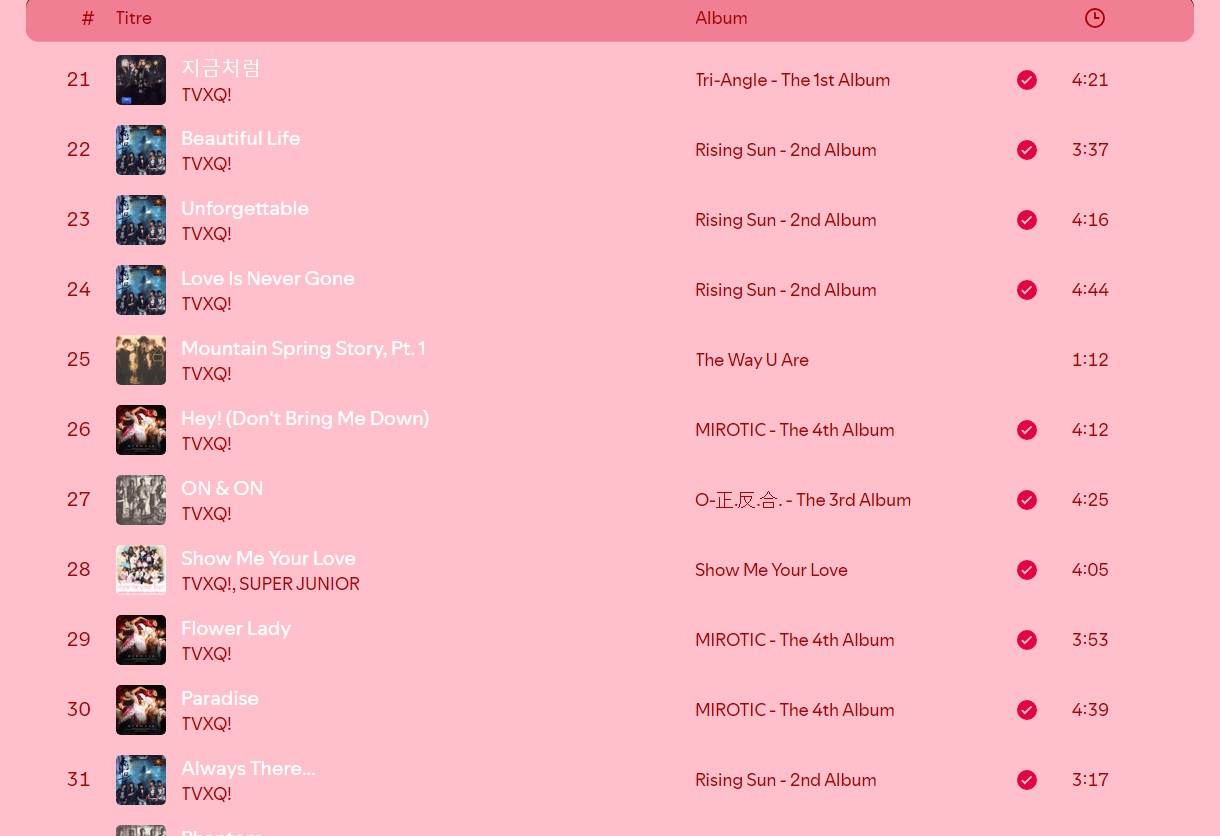Click cover thumbnail of Love Is Never Gone
The image size is (1220, 836).
141,290
